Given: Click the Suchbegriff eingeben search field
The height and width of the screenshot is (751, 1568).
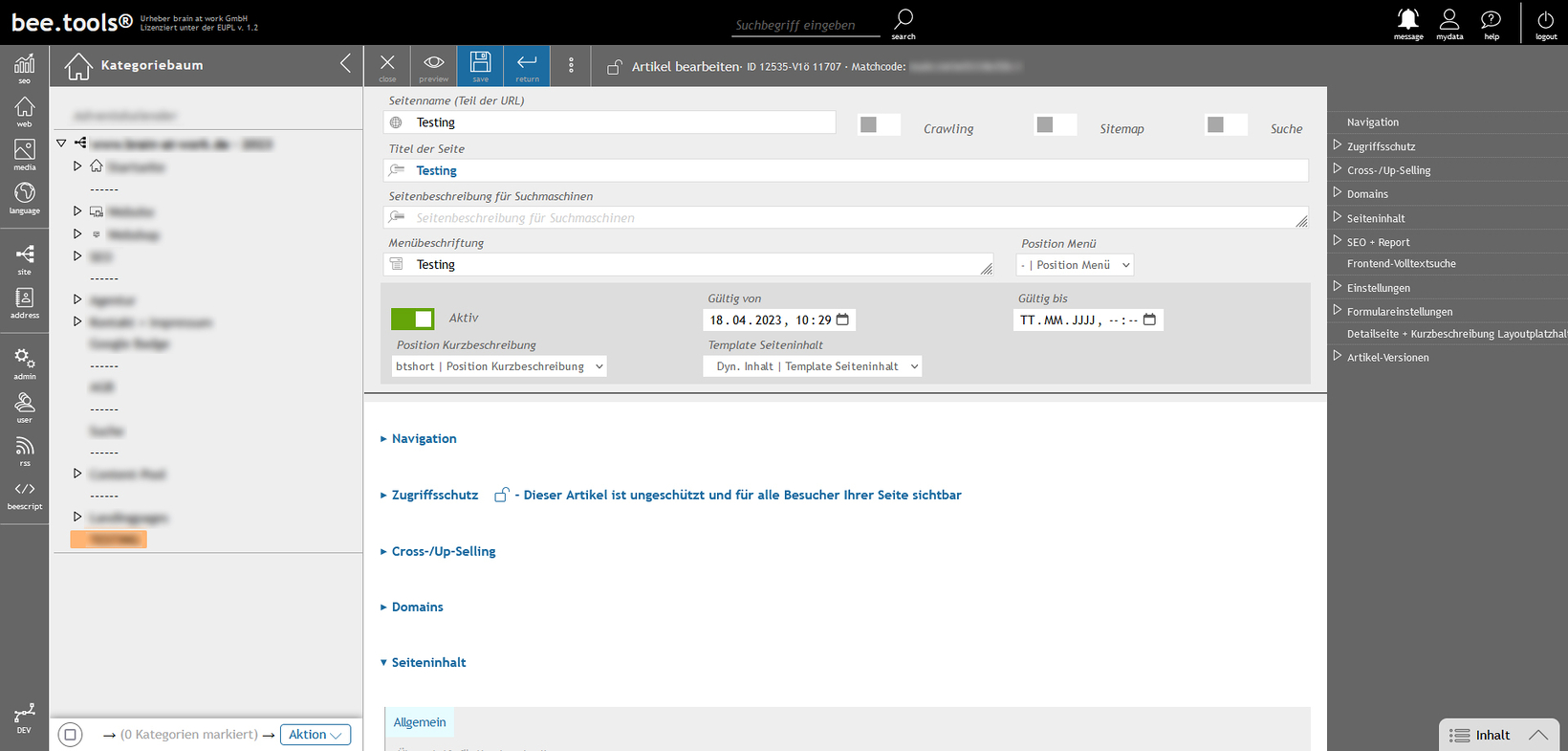Looking at the screenshot, I should (x=806, y=25).
